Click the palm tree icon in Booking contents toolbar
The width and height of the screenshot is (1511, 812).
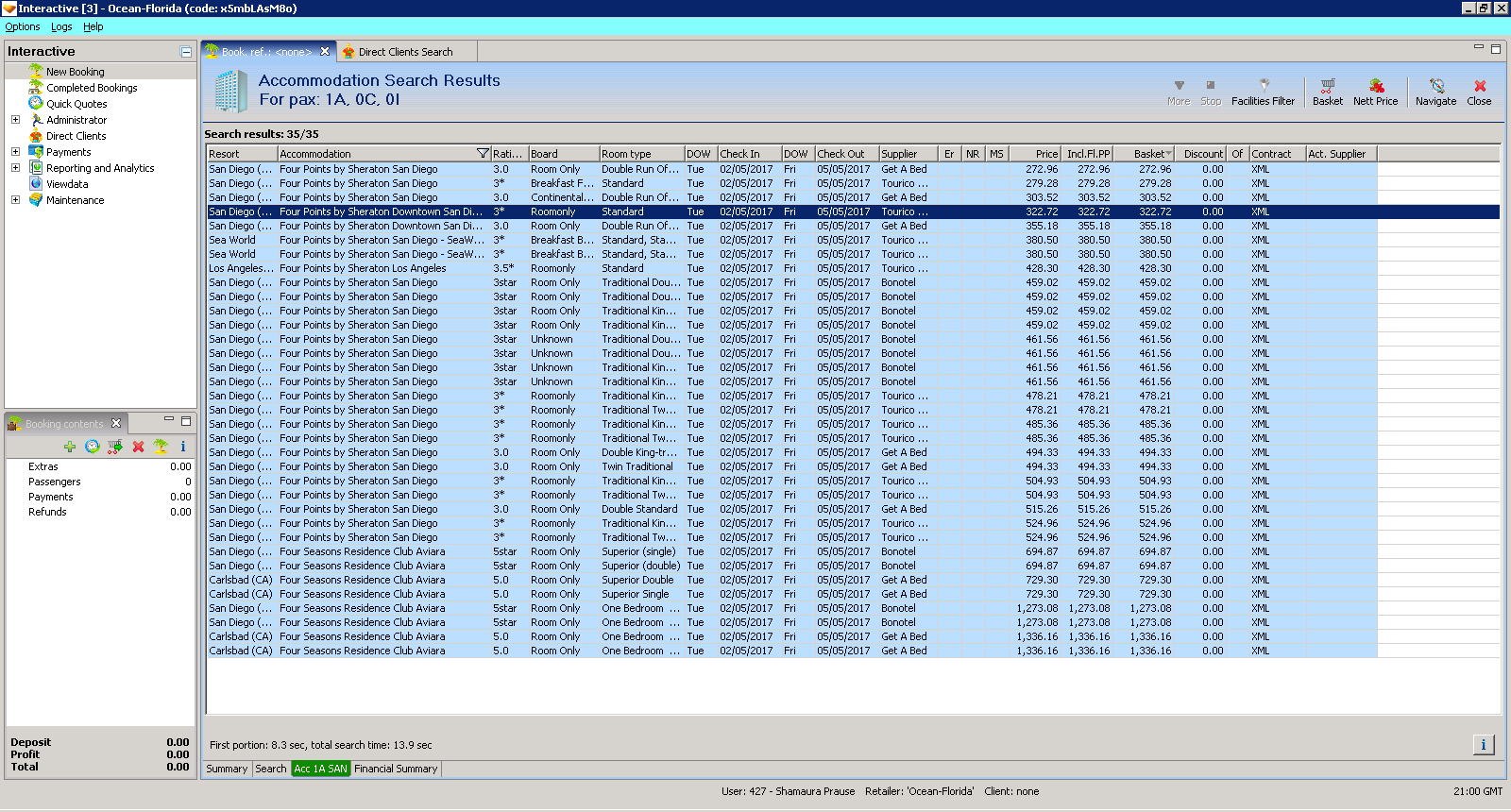161,447
